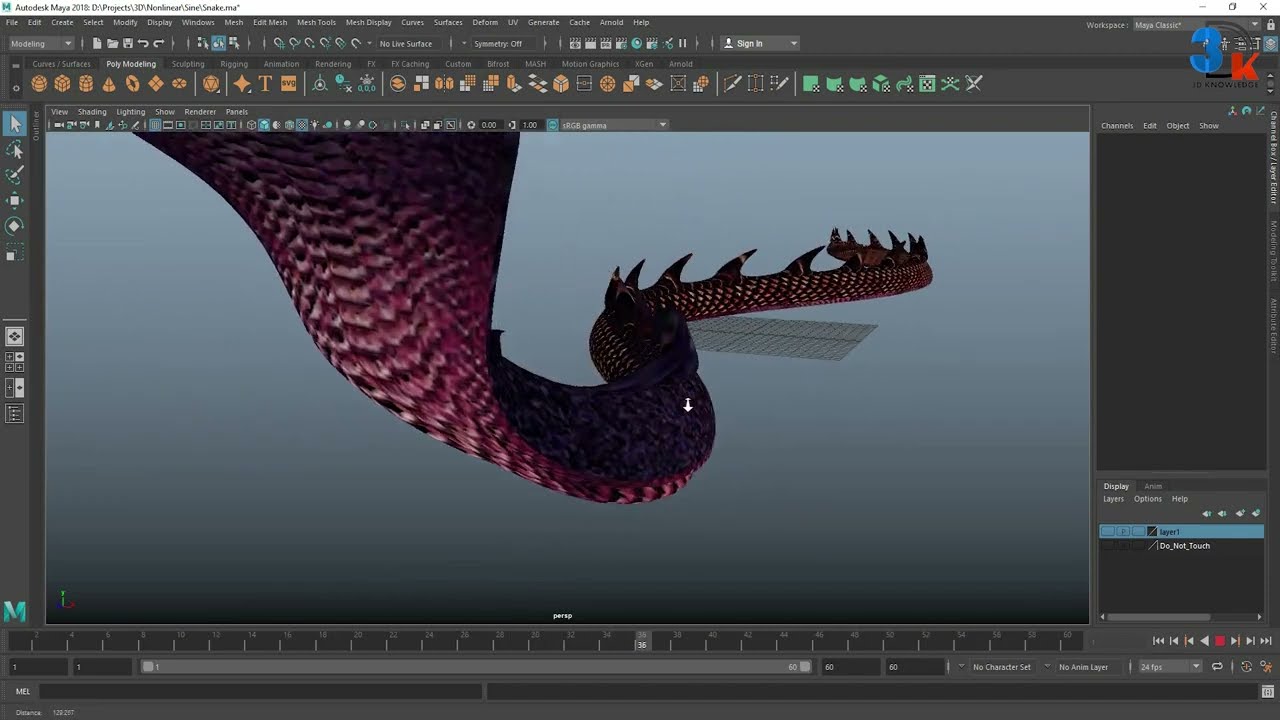1280x720 pixels.
Task: Click the layer1 color swatch
Action: pos(1152,532)
